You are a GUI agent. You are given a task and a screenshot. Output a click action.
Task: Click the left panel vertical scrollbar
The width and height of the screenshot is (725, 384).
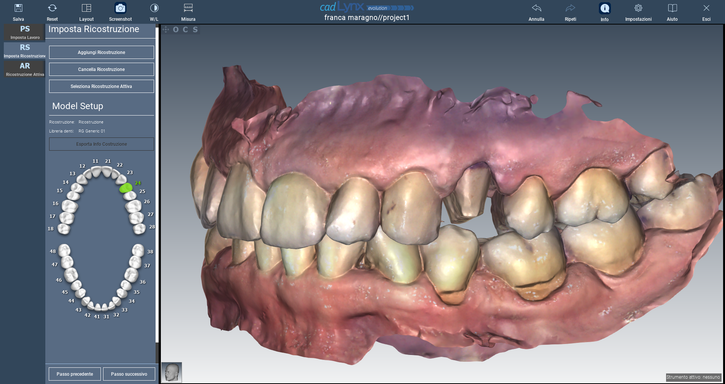click(x=158, y=185)
